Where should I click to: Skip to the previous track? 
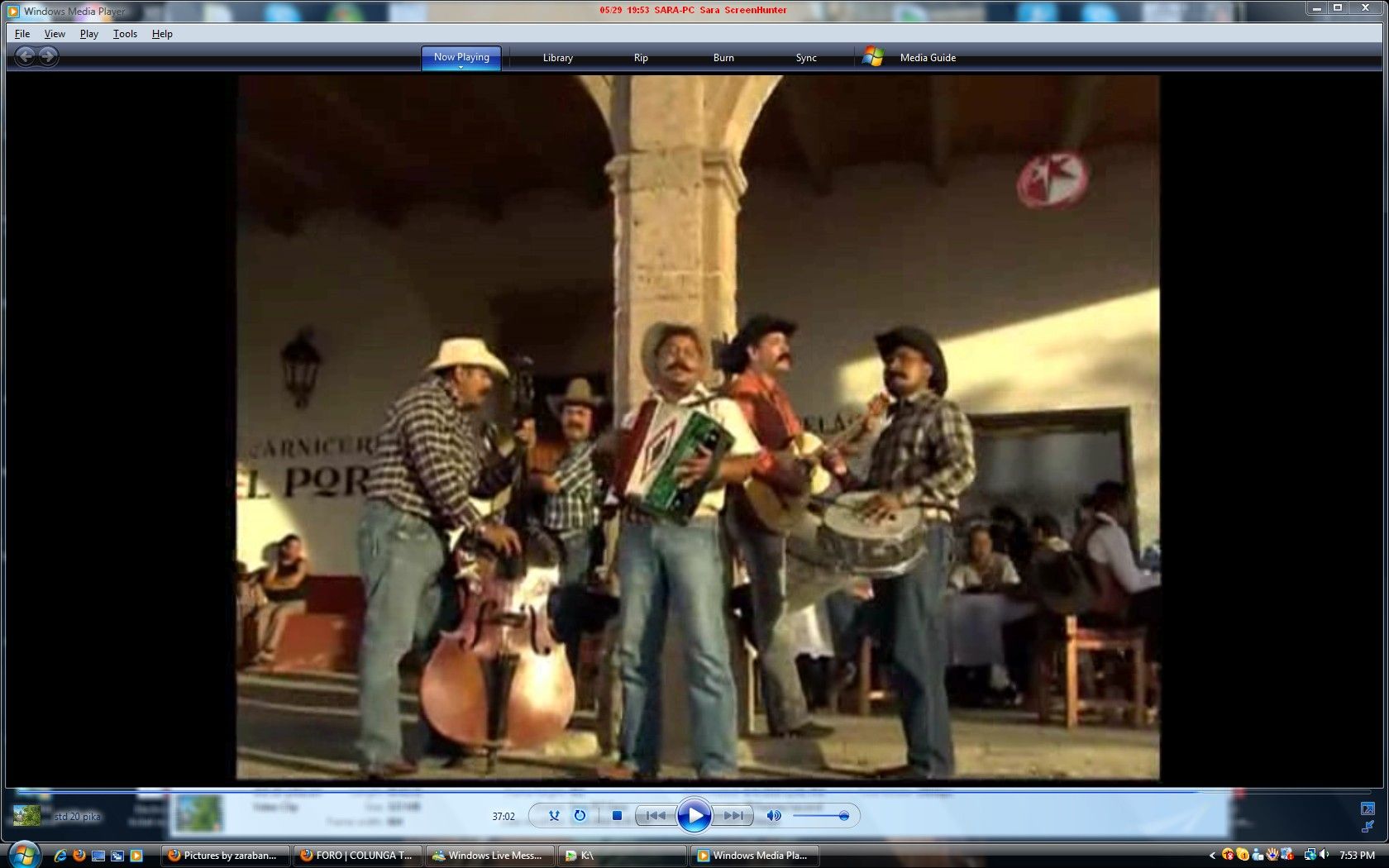(x=656, y=816)
